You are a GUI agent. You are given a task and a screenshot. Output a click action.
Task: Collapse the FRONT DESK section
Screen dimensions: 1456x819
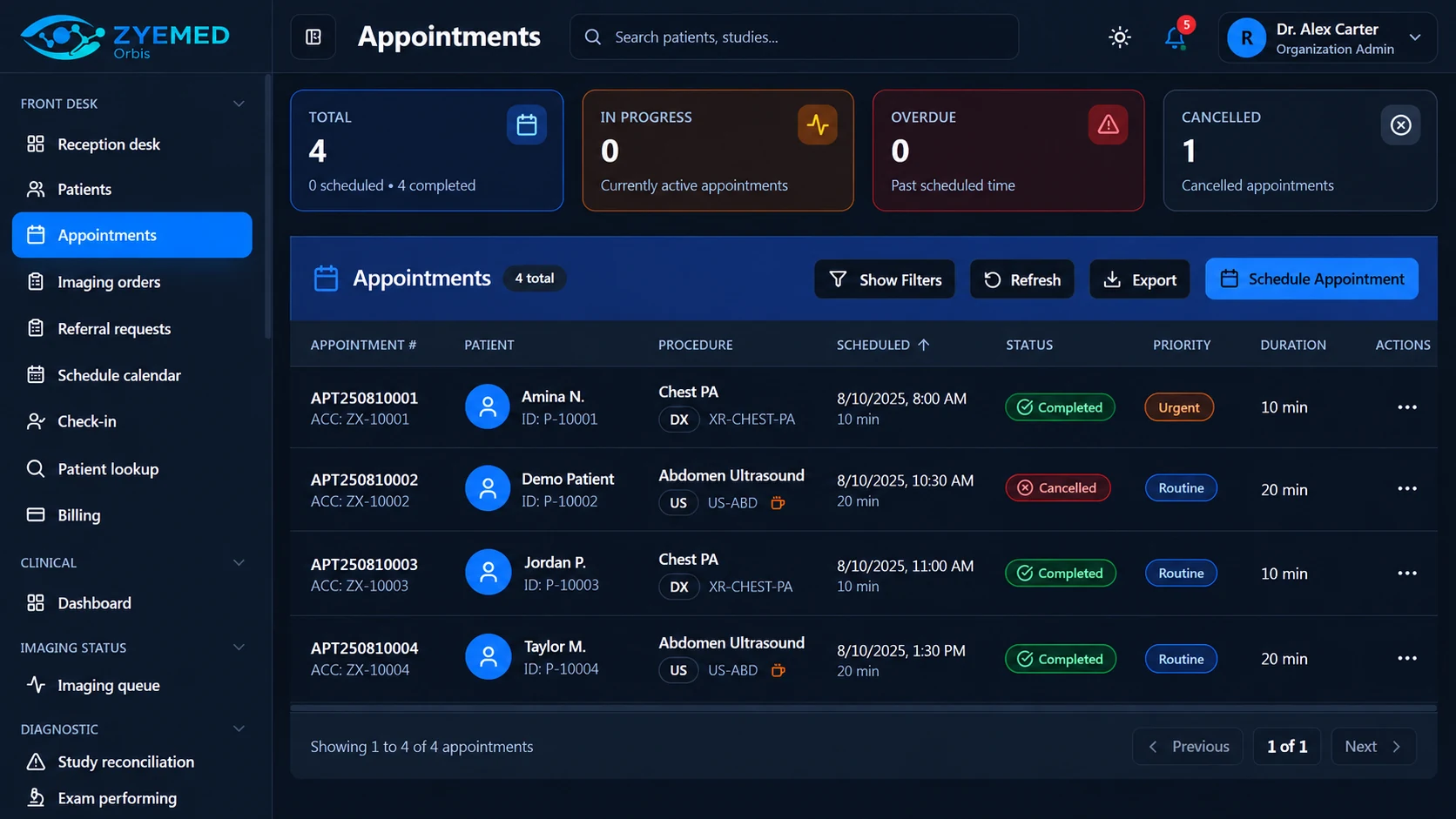[x=239, y=104]
